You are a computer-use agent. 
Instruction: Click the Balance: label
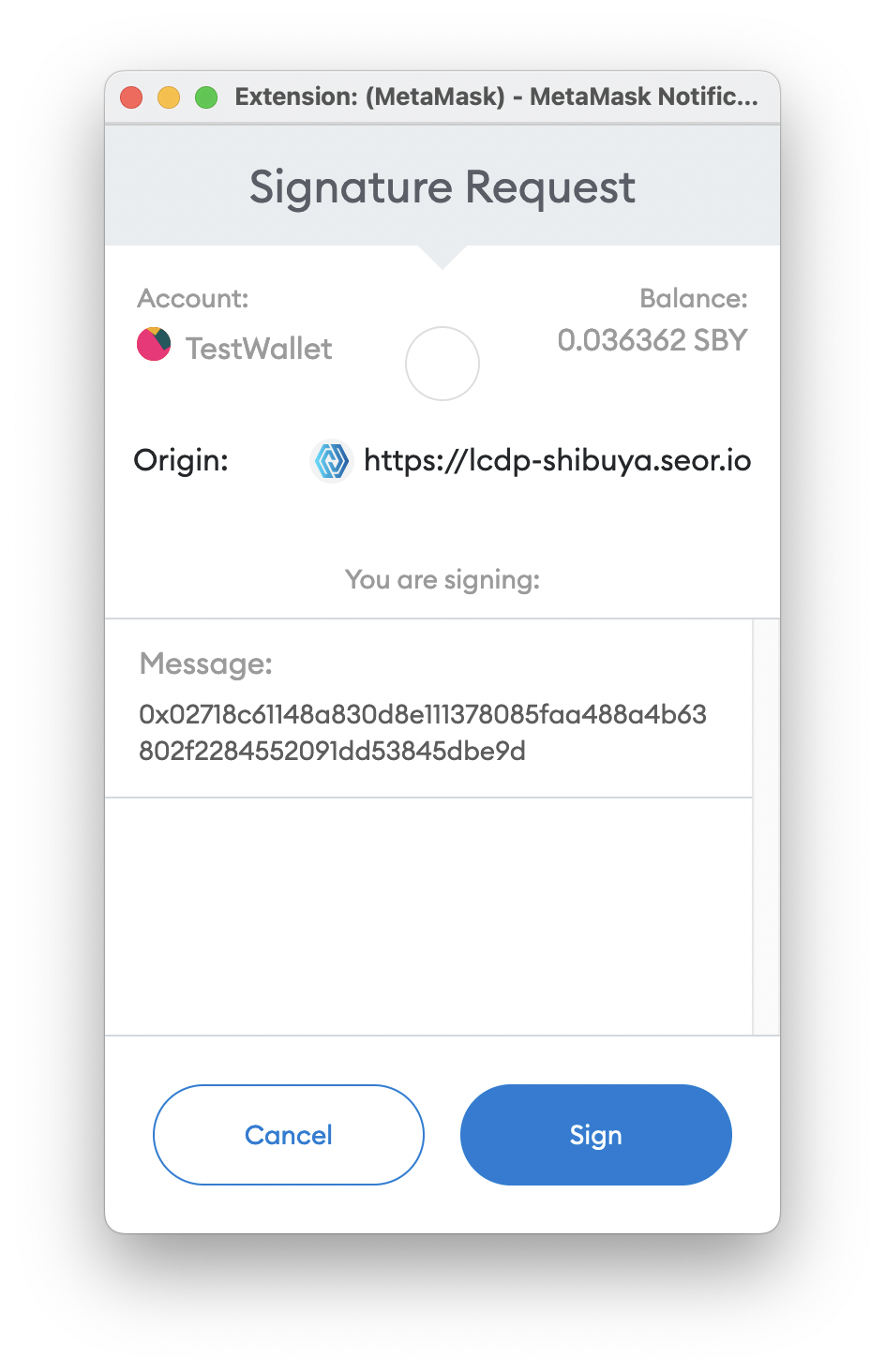pyautogui.click(x=694, y=298)
